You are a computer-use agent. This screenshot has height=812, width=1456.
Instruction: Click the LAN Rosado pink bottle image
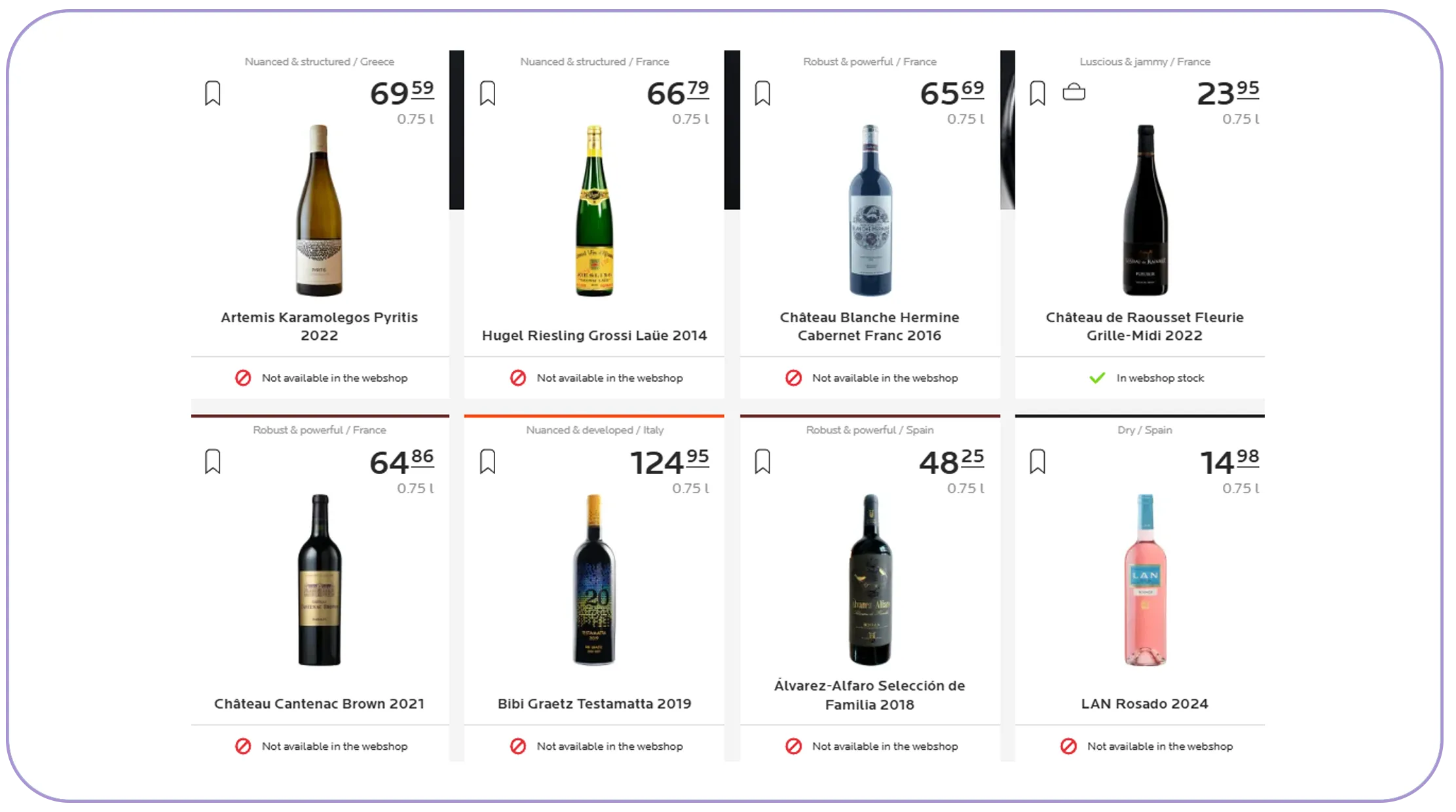click(1145, 580)
